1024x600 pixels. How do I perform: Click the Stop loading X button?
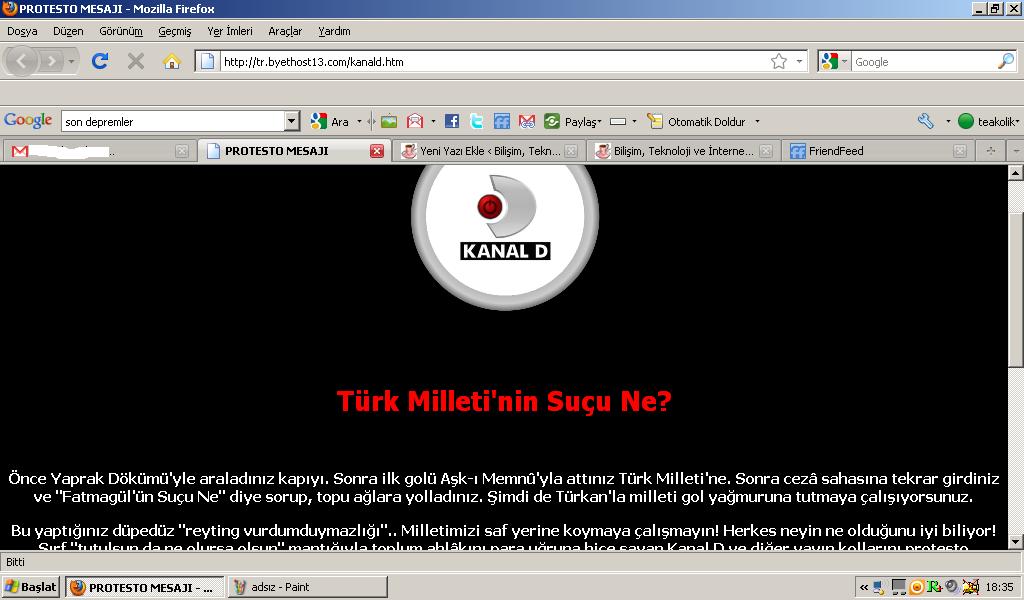coord(136,61)
